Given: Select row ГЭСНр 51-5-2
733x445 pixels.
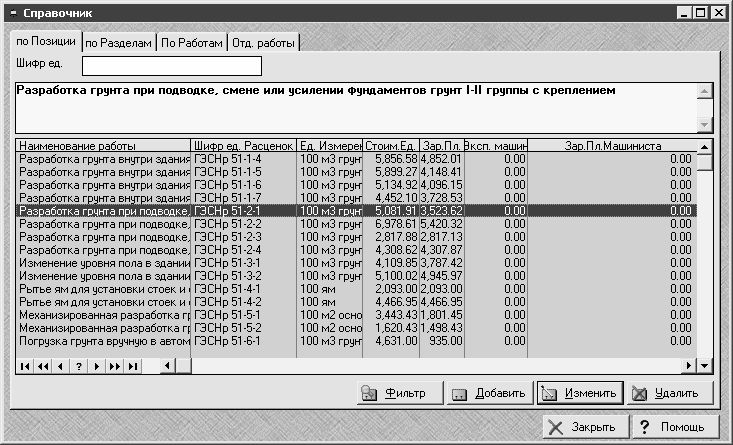Looking at the screenshot, I should pyautogui.click(x=356, y=328).
